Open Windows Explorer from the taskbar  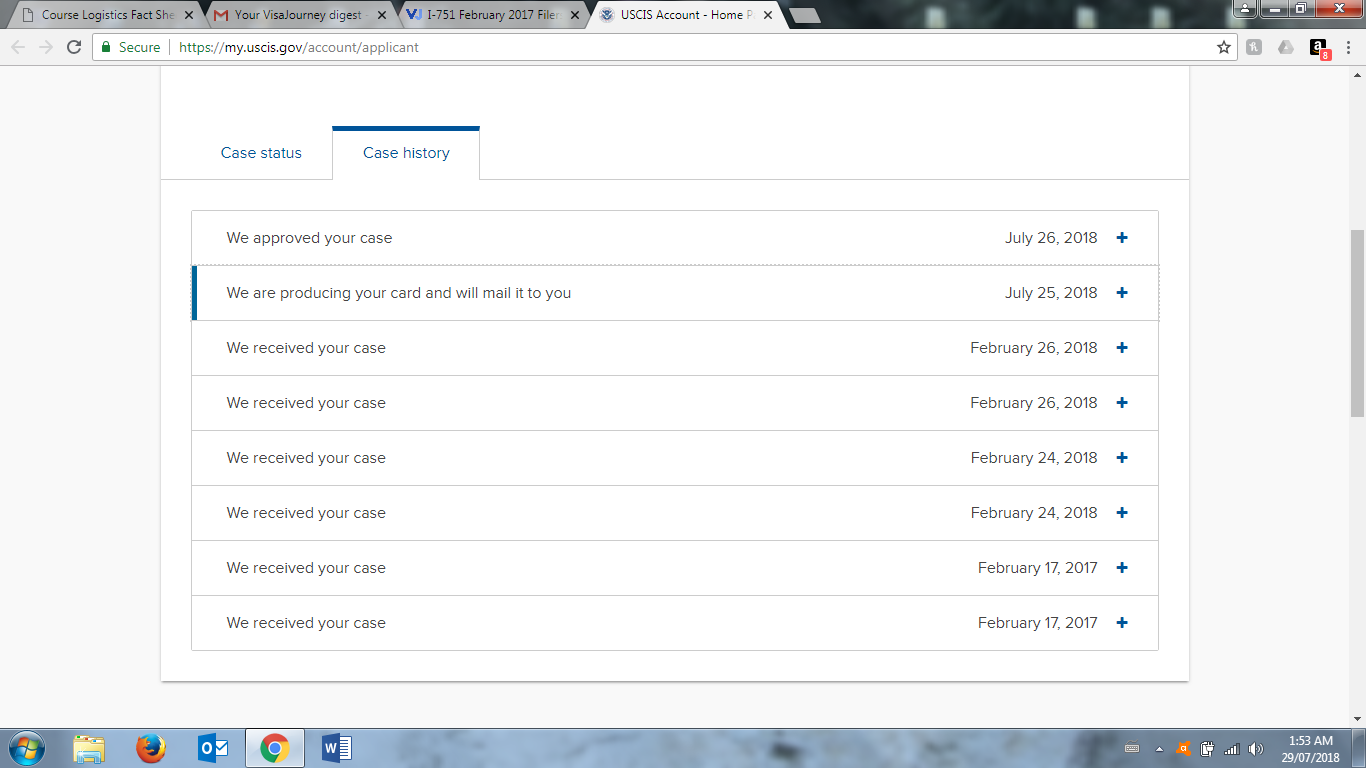(x=89, y=748)
